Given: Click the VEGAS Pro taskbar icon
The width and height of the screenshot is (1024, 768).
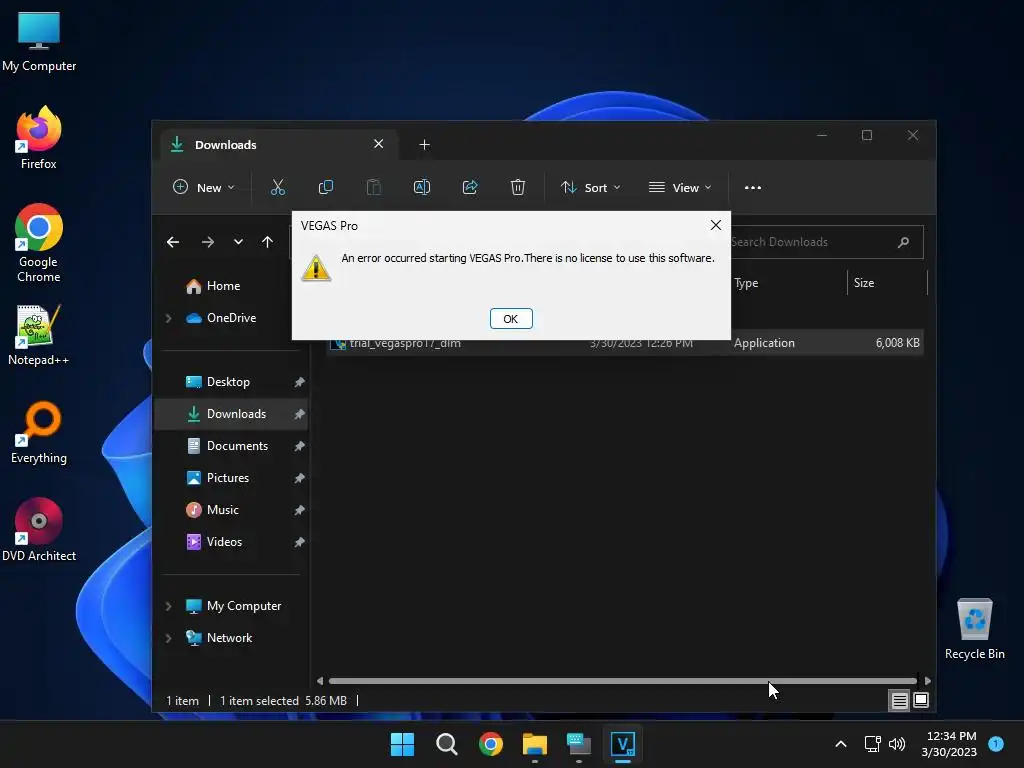Looking at the screenshot, I should tap(622, 744).
